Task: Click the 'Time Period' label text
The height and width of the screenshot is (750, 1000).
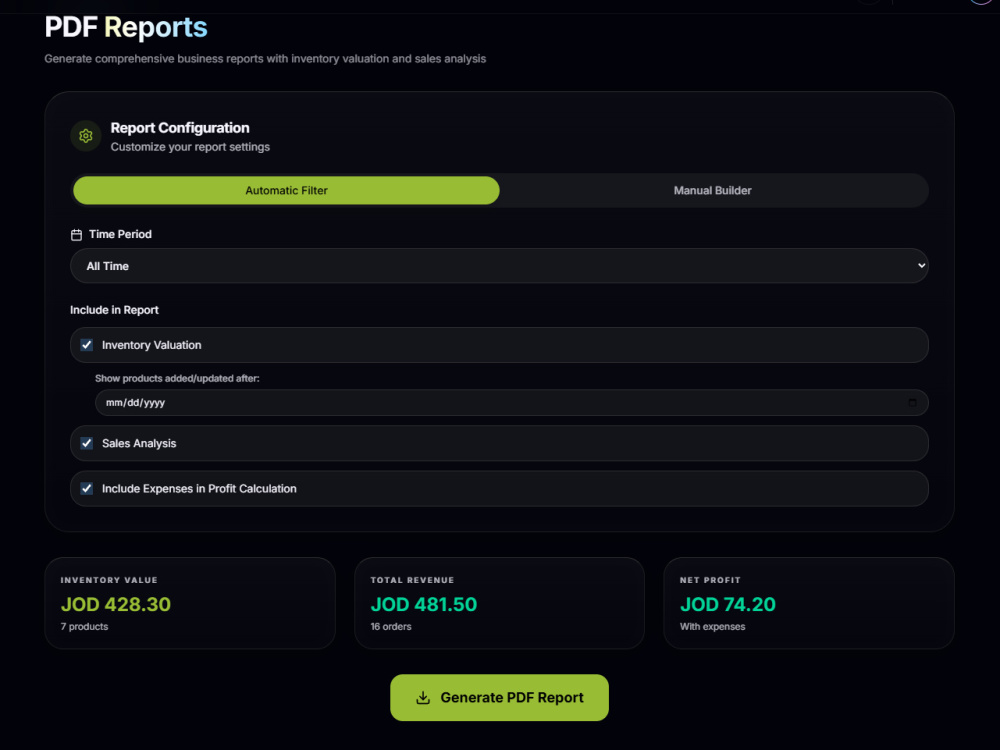Action: [121, 234]
